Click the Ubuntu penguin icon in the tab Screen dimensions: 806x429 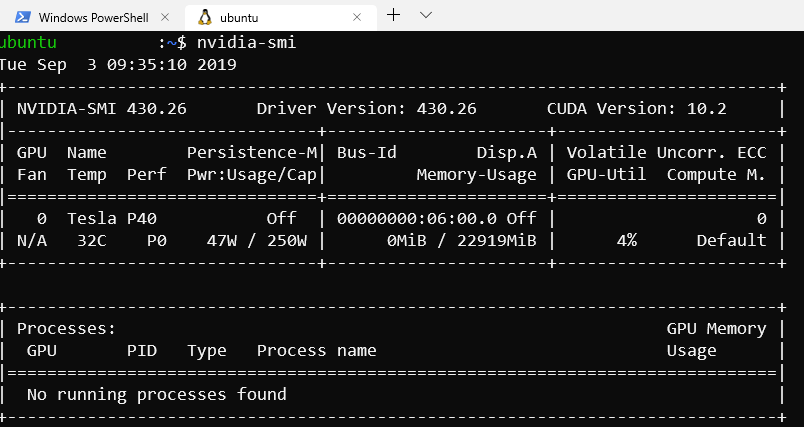point(205,17)
